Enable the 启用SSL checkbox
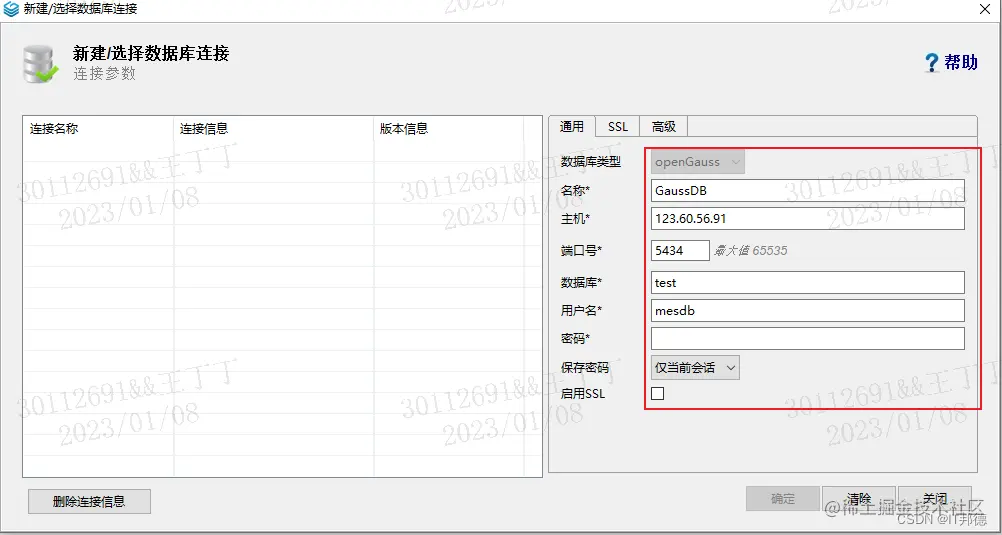Viewport: 1002px width, 535px height. 657,393
